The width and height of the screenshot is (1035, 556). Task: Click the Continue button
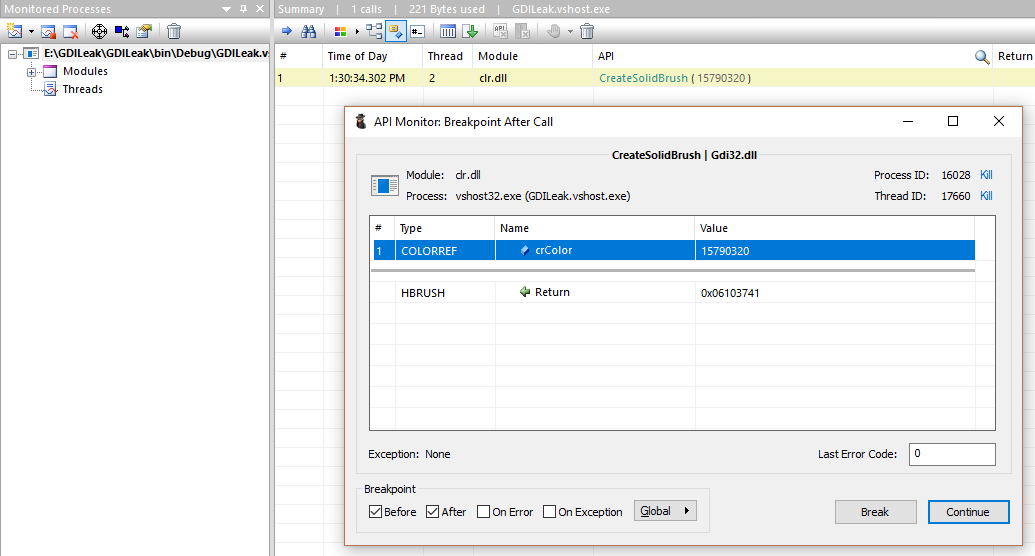pyautogui.click(x=968, y=512)
